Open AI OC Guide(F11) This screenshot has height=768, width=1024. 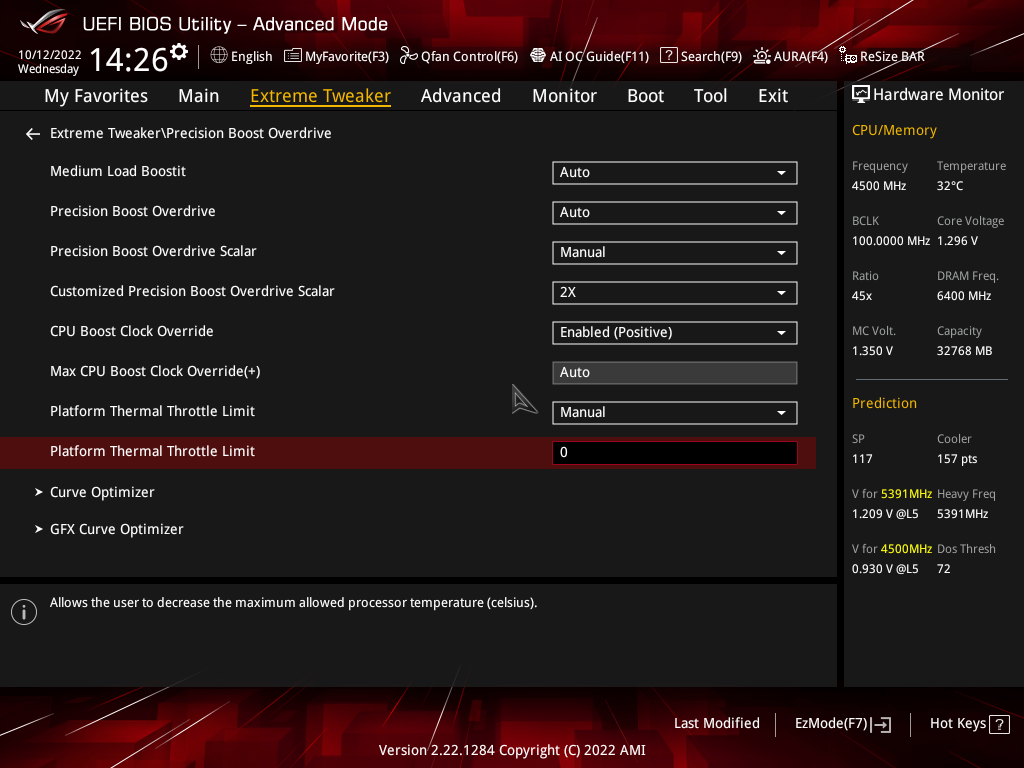point(590,56)
